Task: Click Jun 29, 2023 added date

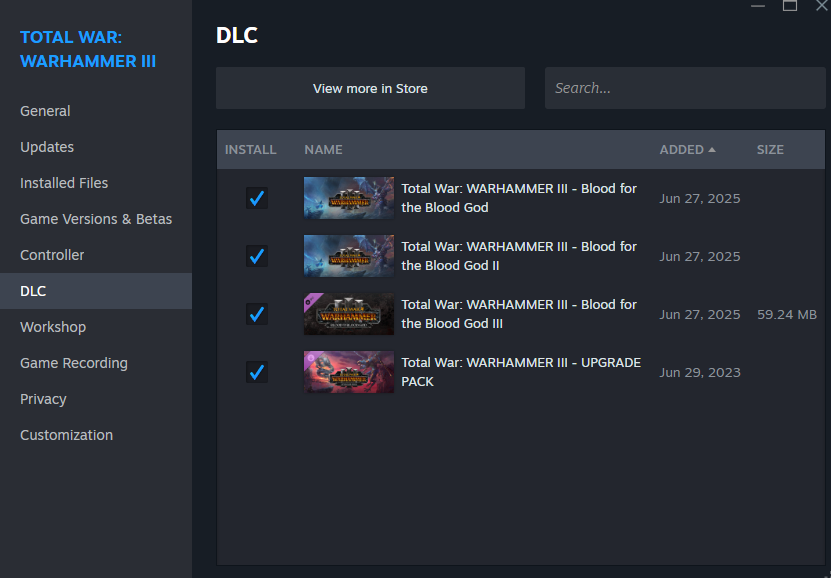Action: click(700, 373)
